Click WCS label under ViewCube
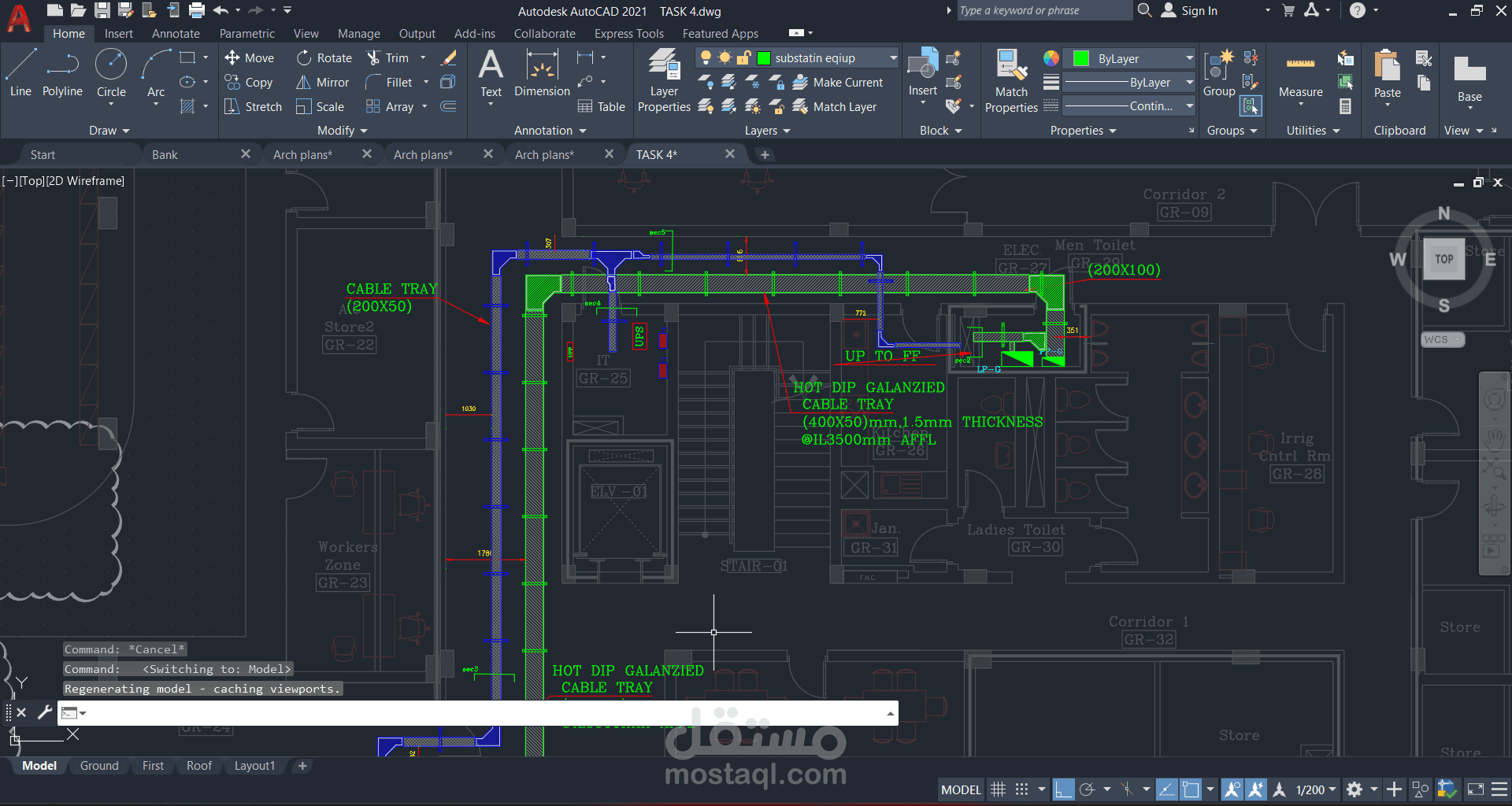Image resolution: width=1512 pixels, height=806 pixels. (1442, 339)
